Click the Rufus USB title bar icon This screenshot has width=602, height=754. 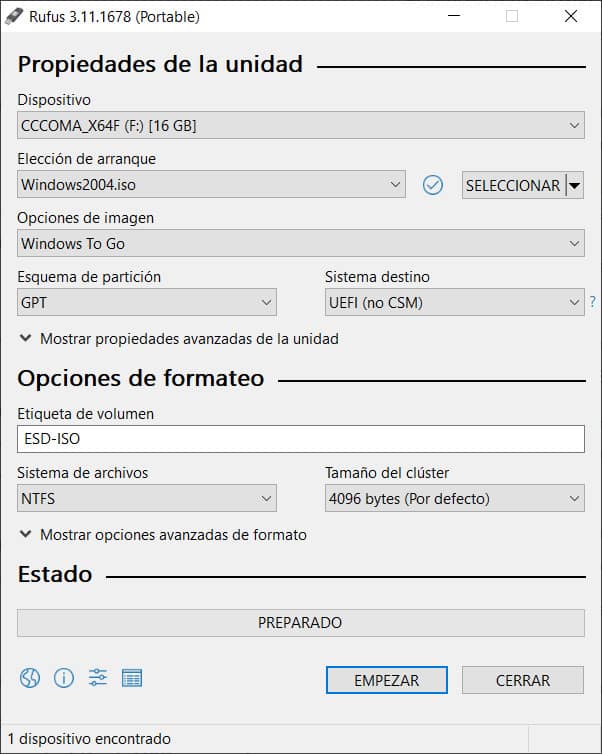point(13,16)
